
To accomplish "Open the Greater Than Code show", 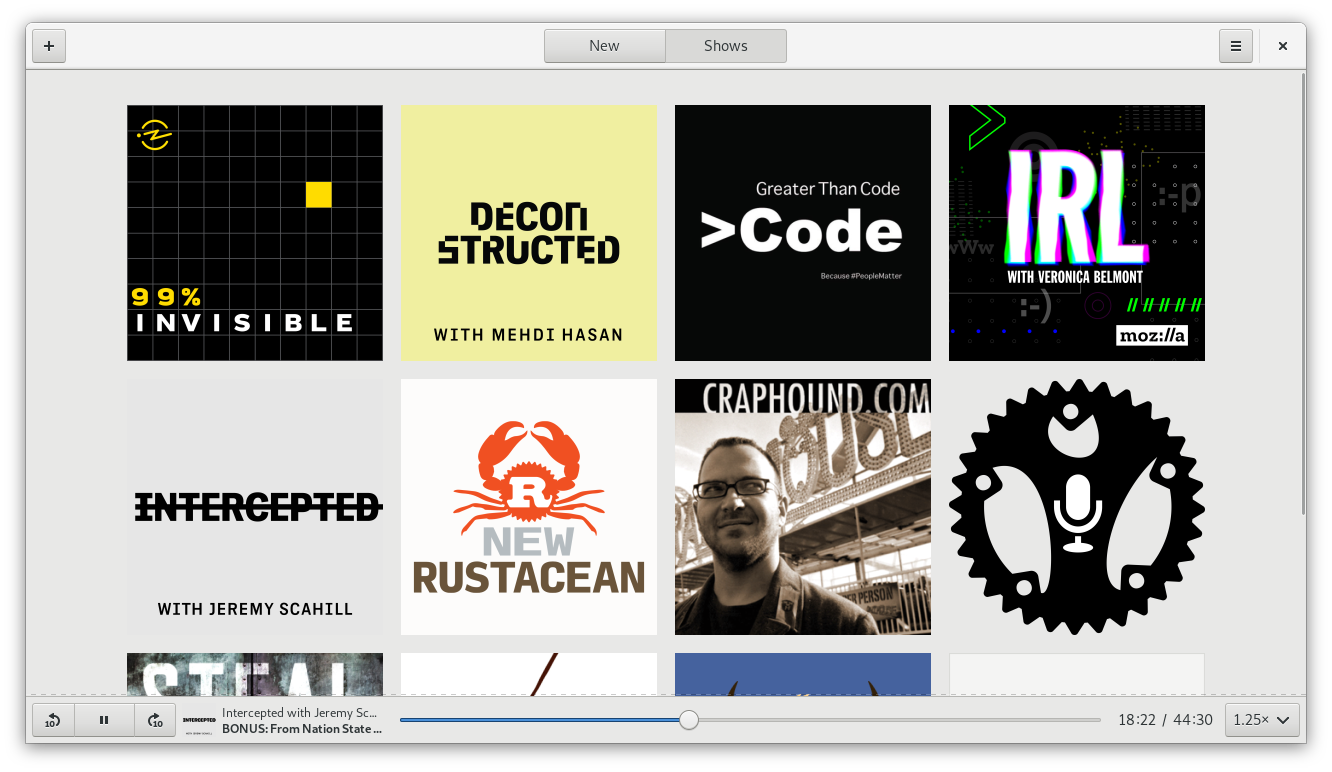I will point(803,233).
